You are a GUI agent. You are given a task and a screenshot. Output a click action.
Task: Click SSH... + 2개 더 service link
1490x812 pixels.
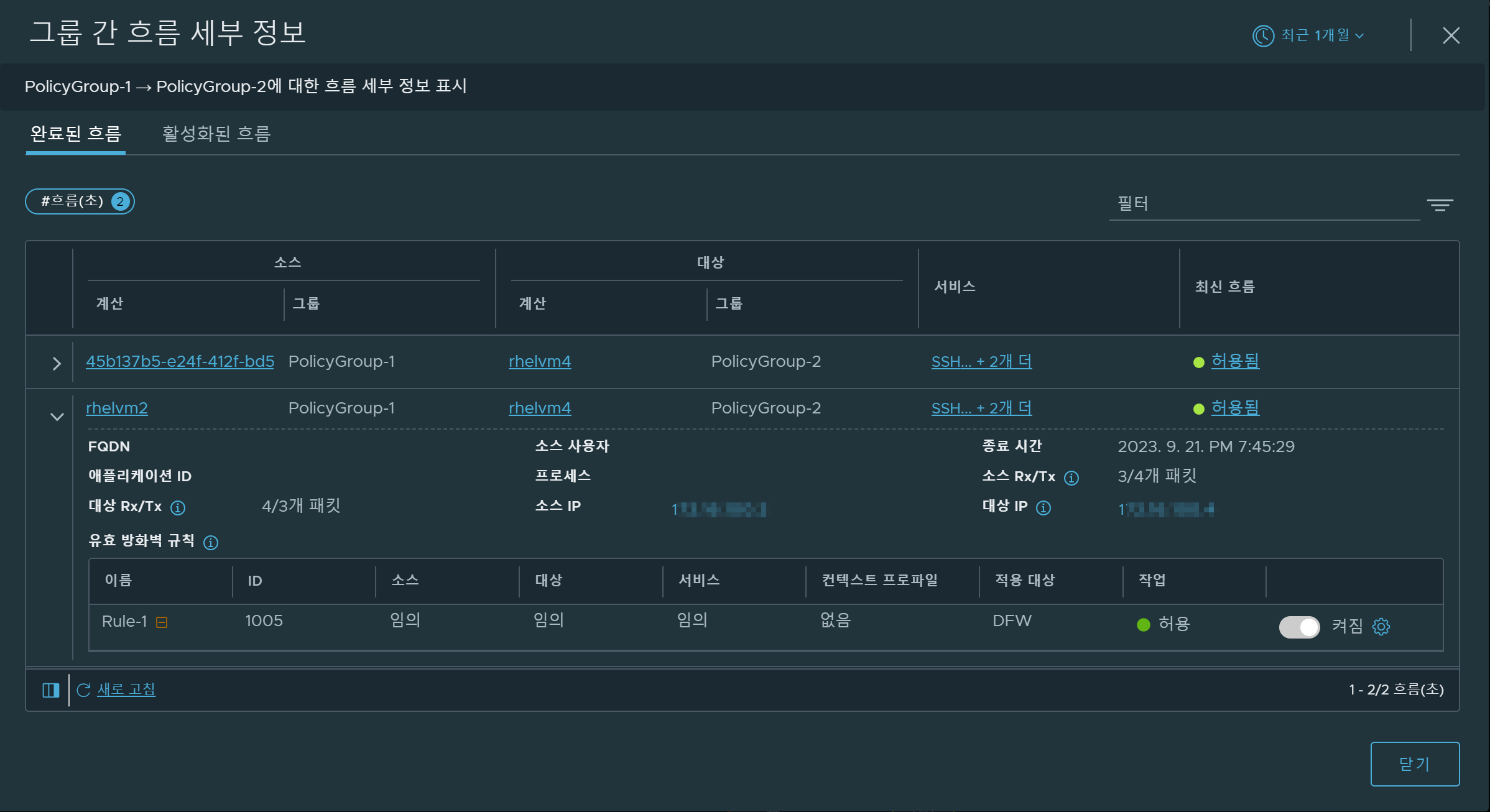981,361
